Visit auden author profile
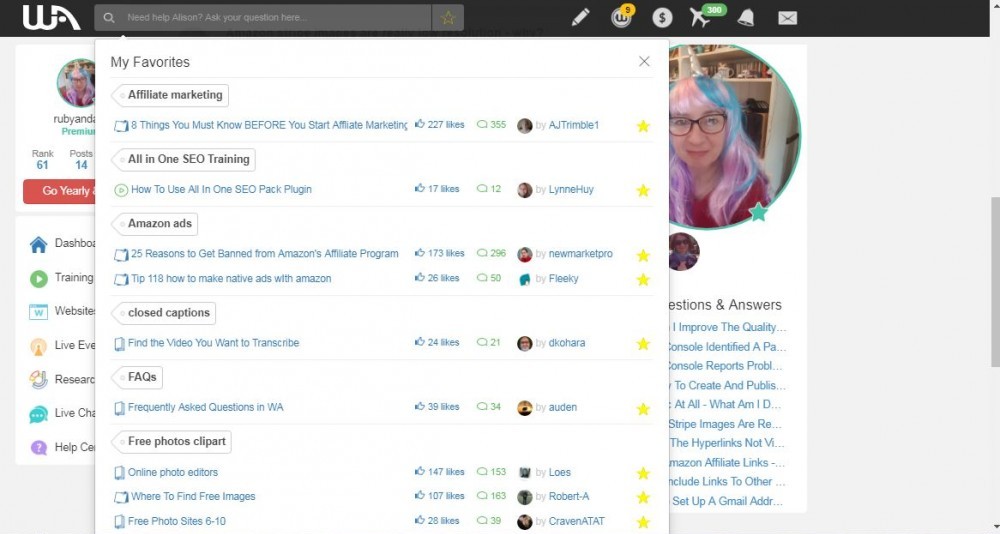 point(562,407)
